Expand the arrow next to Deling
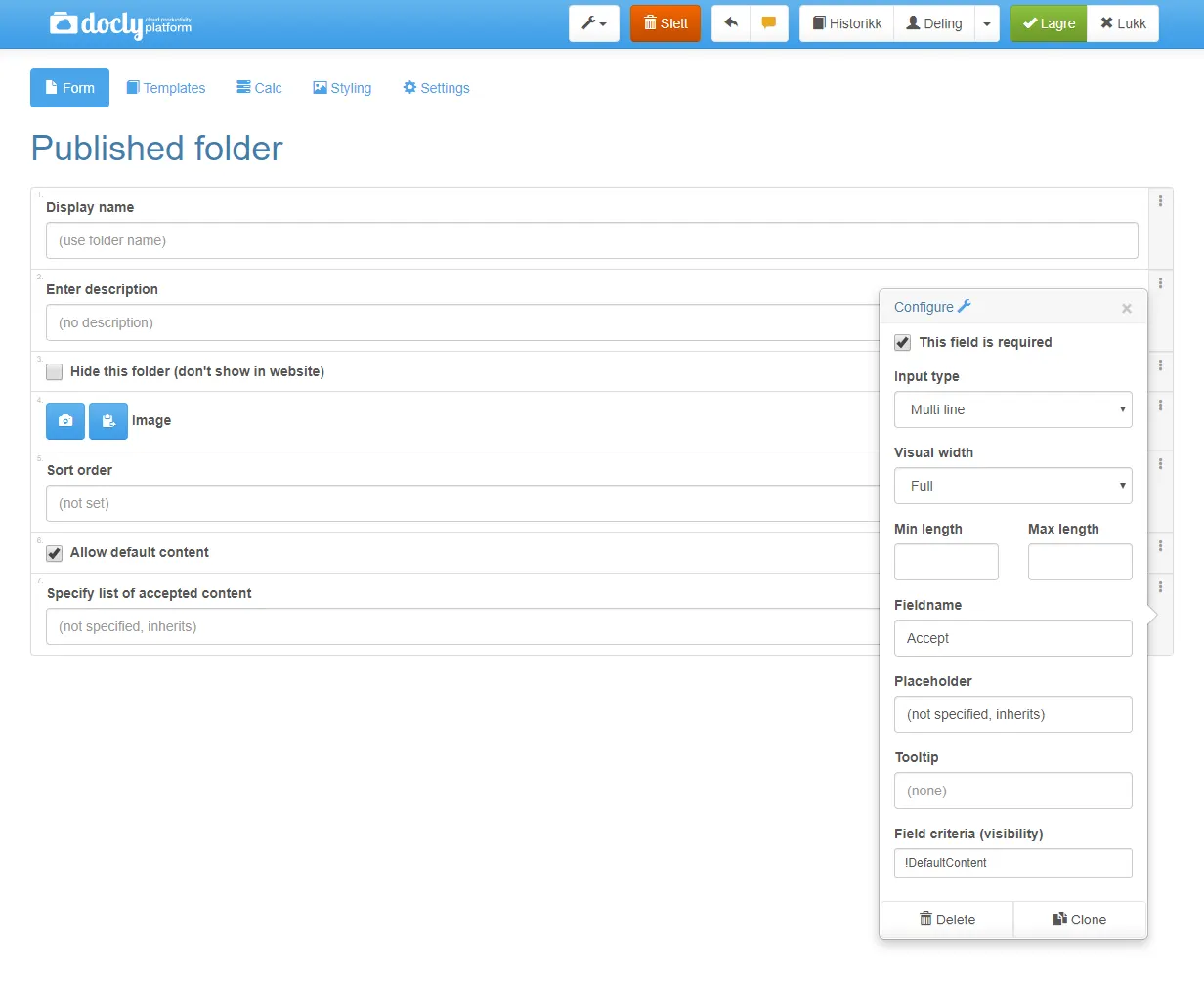The height and width of the screenshot is (985, 1204). point(987,23)
